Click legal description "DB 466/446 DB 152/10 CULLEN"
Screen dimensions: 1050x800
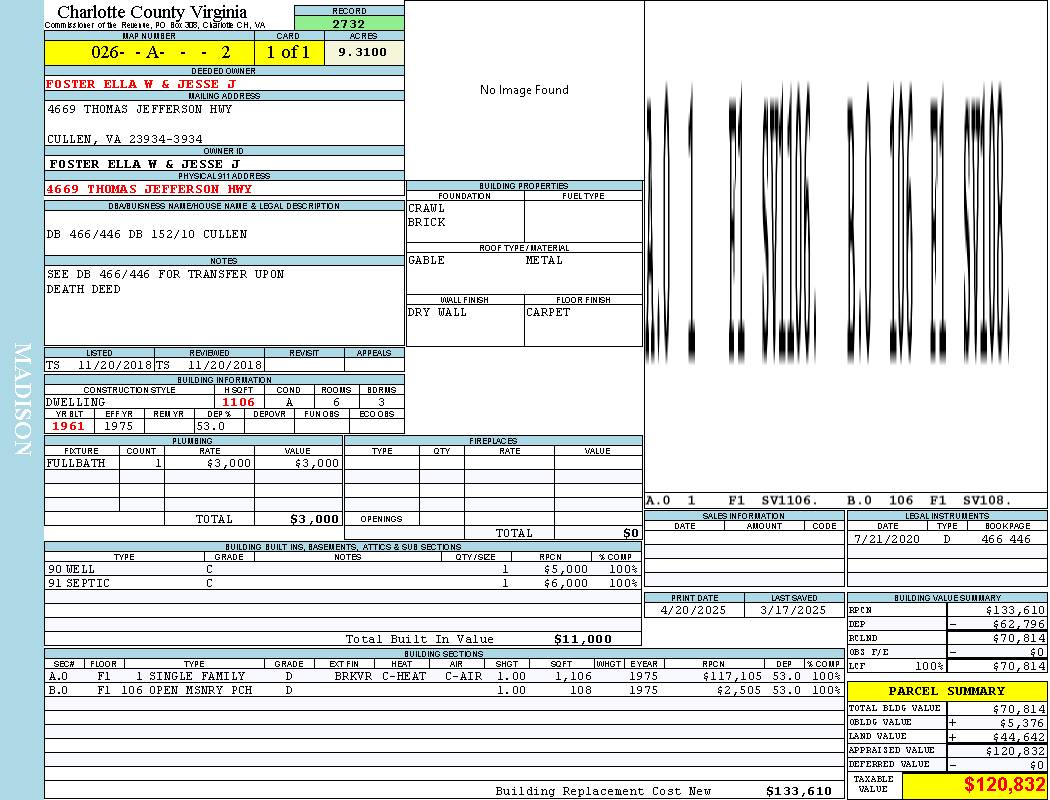[147, 234]
